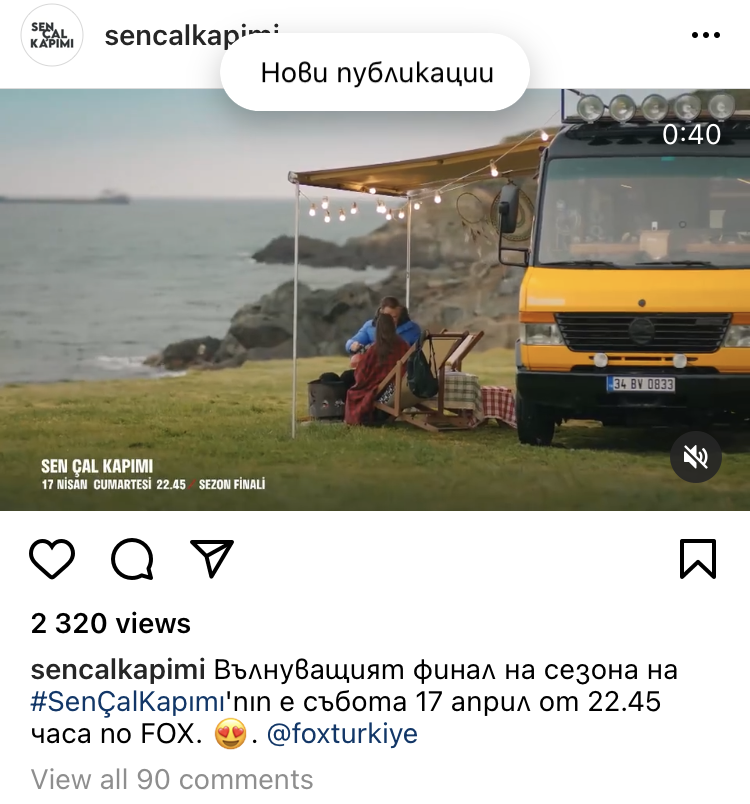Tap the 2 320 views count
The image size is (750, 804).
(111, 624)
